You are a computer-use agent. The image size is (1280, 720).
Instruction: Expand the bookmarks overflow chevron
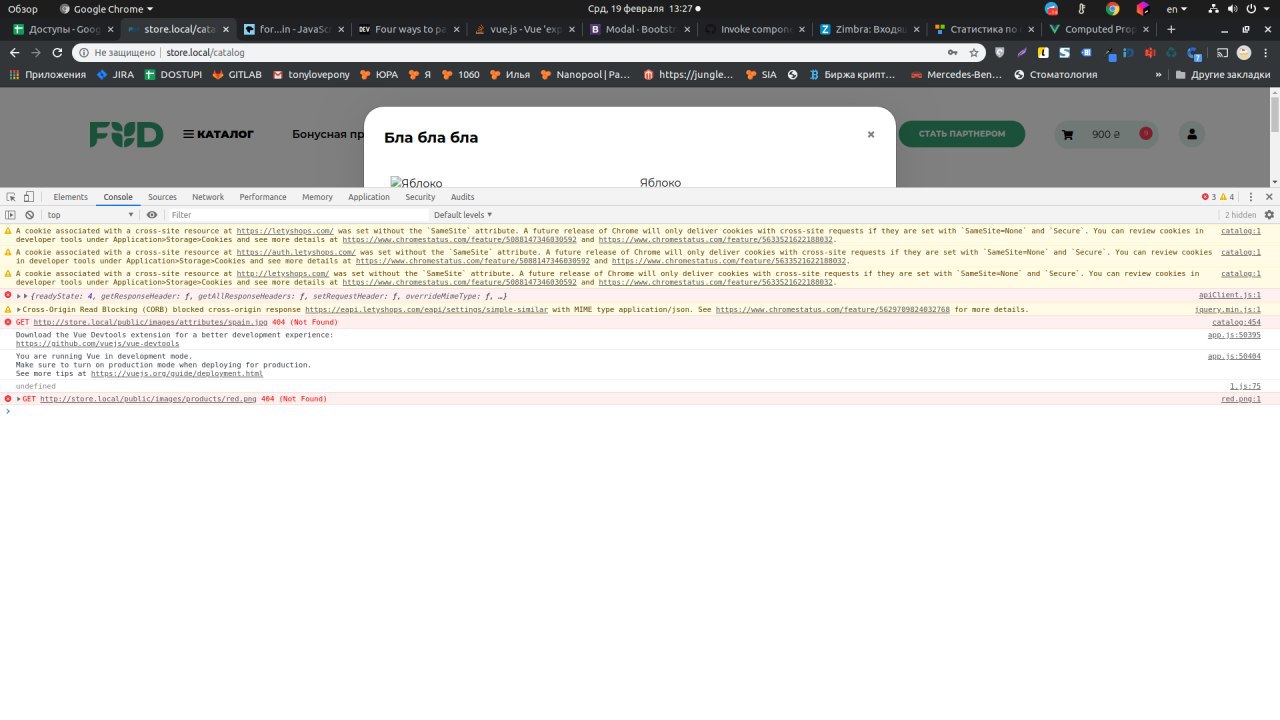[1158, 74]
